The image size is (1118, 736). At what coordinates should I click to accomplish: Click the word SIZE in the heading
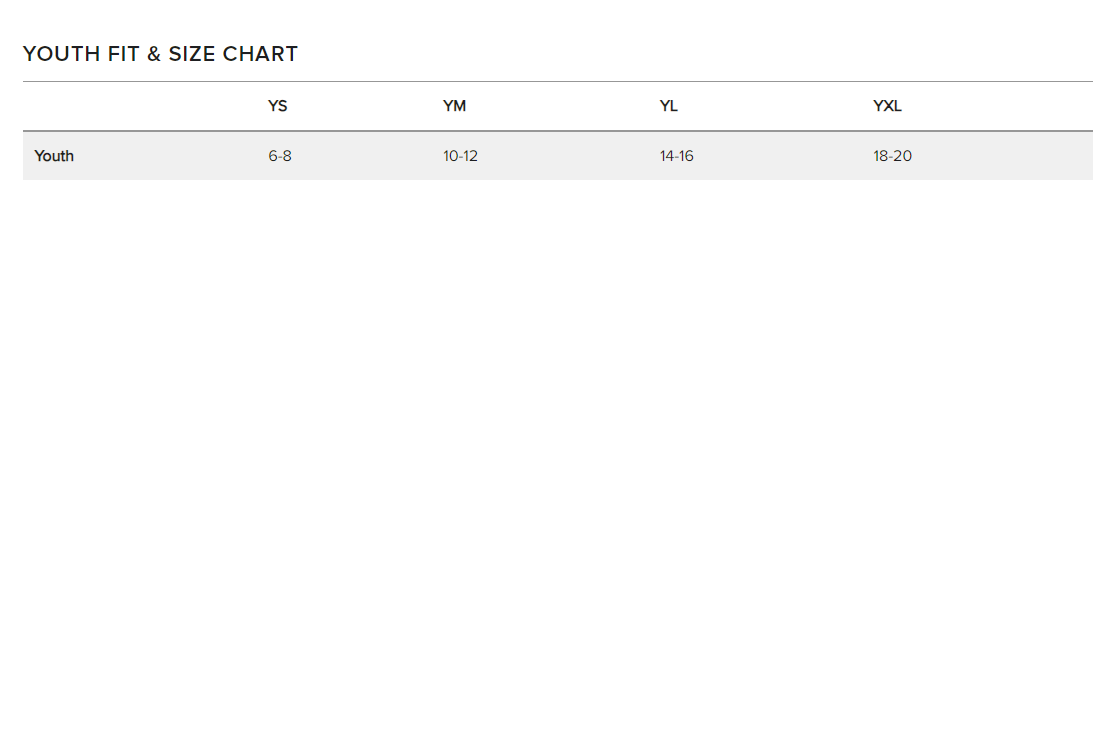coord(192,54)
